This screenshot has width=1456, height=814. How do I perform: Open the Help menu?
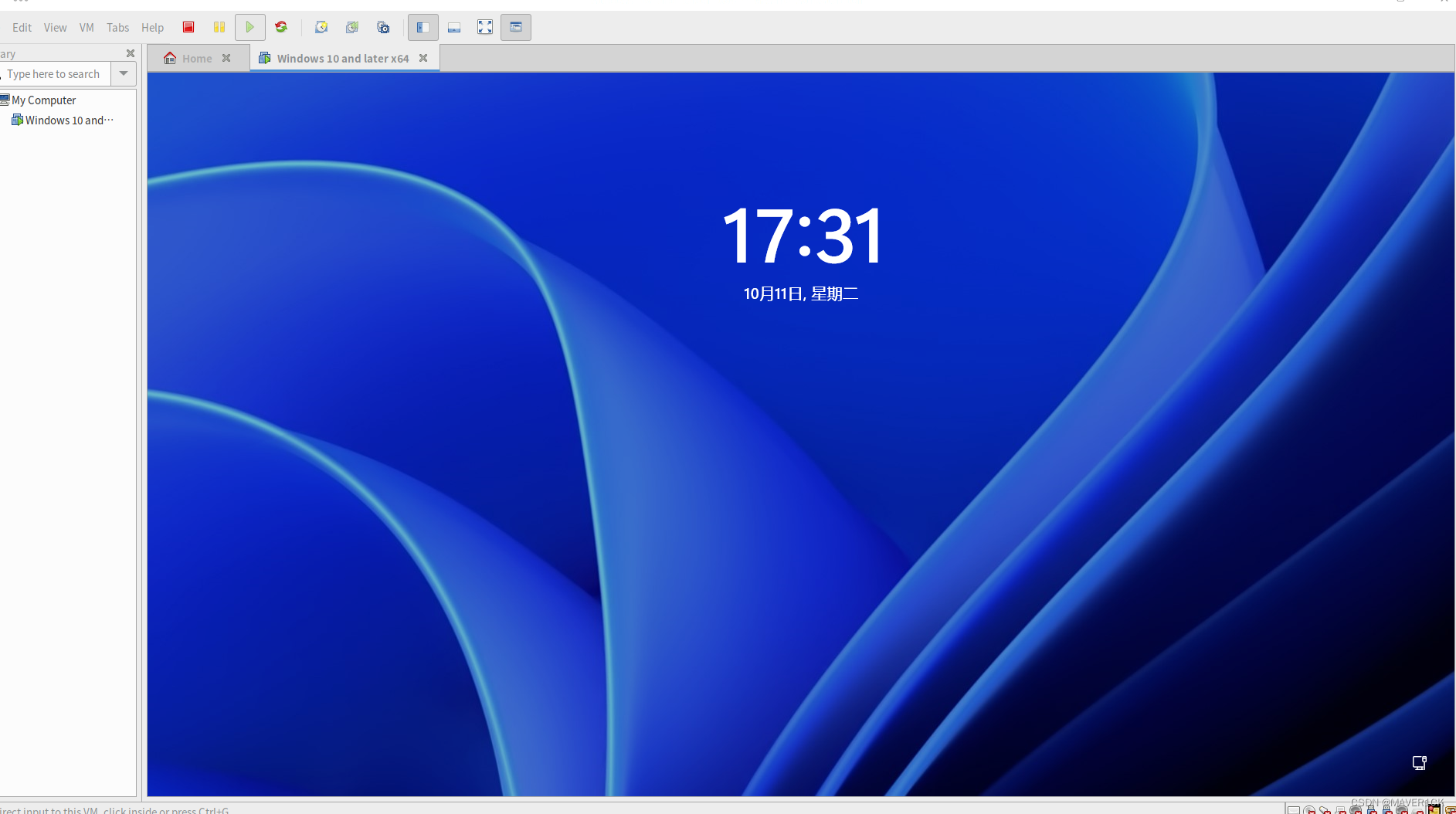pyautogui.click(x=152, y=28)
